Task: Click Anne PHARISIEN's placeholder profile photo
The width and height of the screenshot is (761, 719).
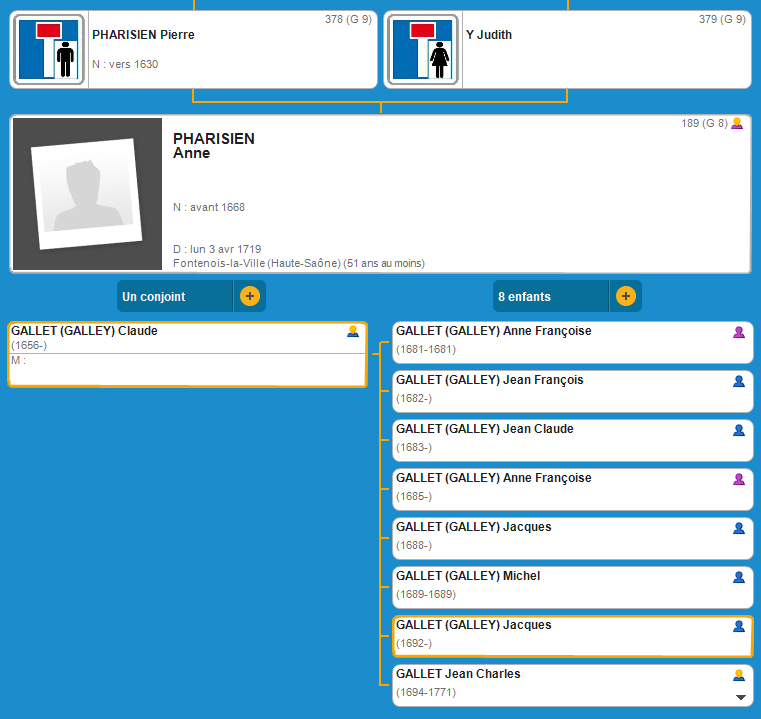Action: [x=87, y=194]
